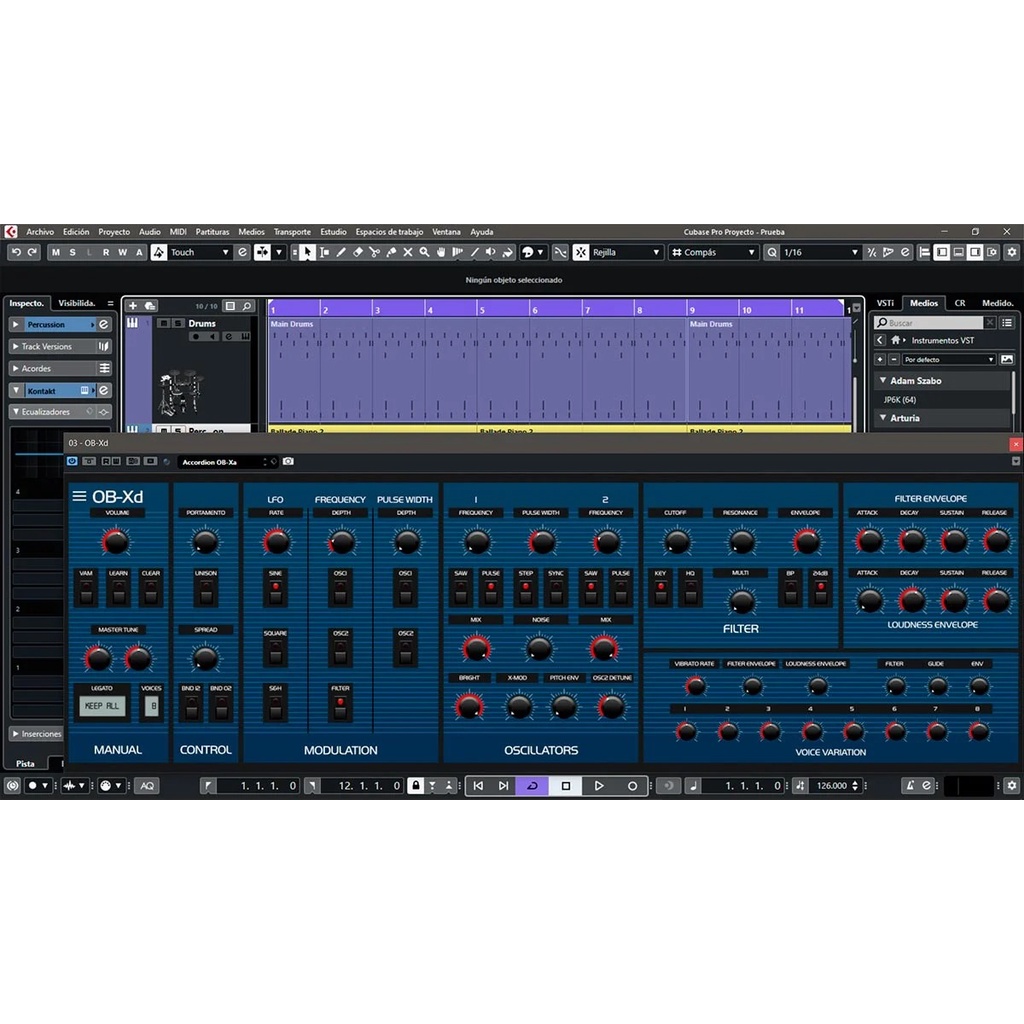The image size is (1024, 1024).
Task: Open the Archivo menu
Action: [x=40, y=232]
